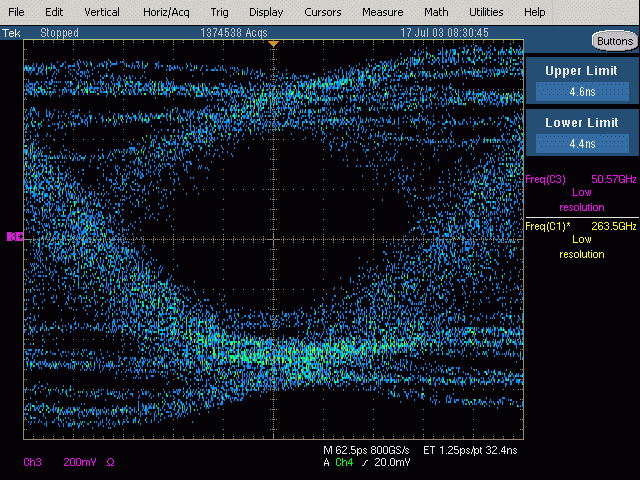The width and height of the screenshot is (640, 480).
Task: Select the Upper Limit 4.6ns field
Action: point(582,91)
